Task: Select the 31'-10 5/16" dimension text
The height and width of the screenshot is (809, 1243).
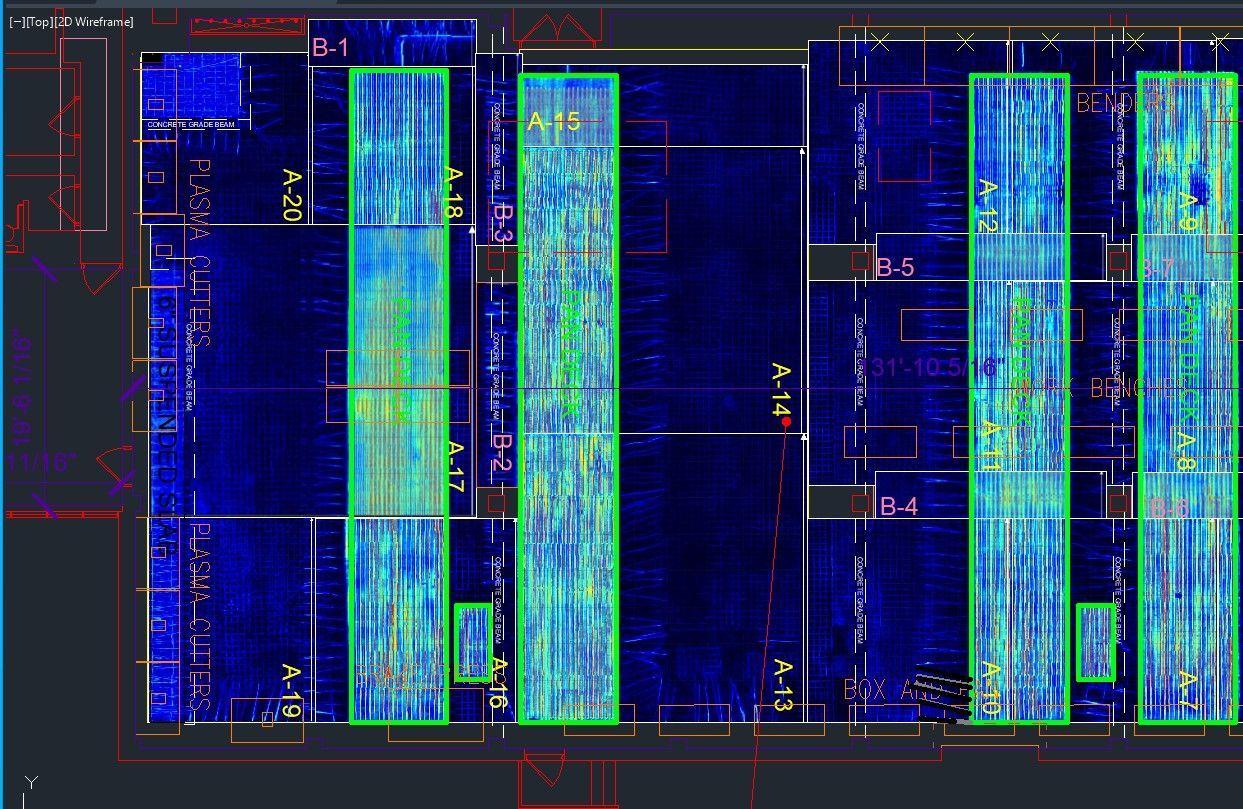Action: click(x=936, y=367)
